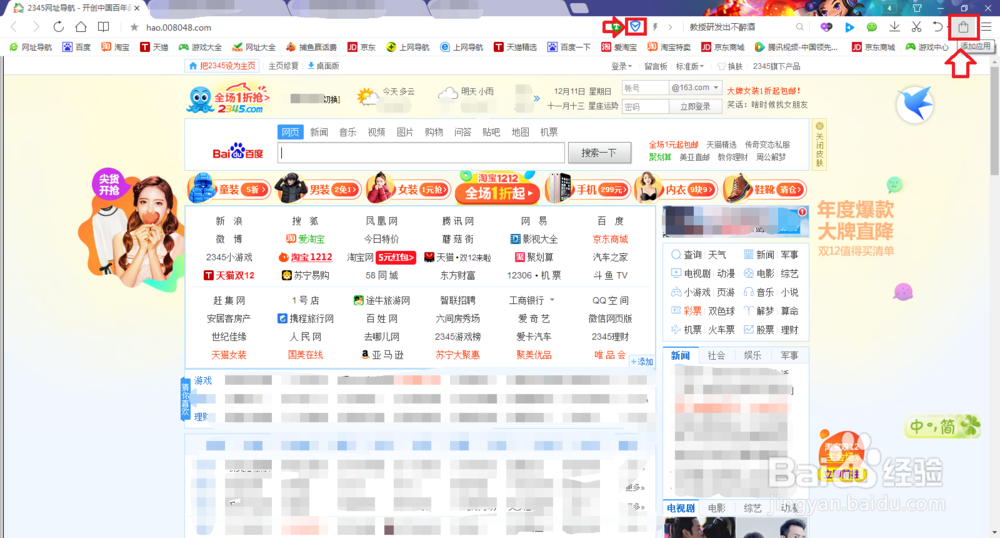Open 网址导航 bookmark
Image resolution: width=1000 pixels, height=538 pixels.
[x=31, y=47]
